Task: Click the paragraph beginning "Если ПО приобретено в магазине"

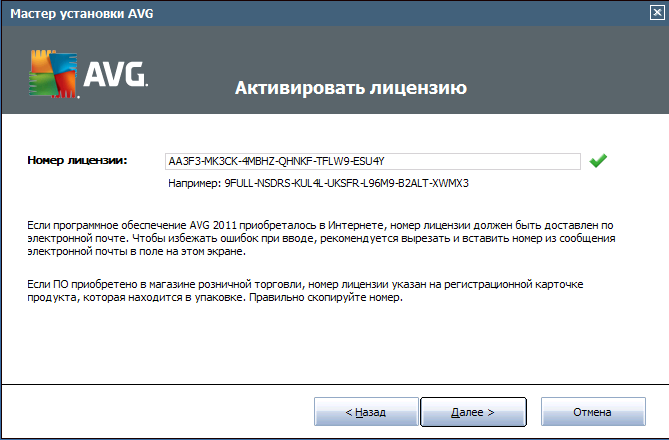Action: (x=305, y=291)
